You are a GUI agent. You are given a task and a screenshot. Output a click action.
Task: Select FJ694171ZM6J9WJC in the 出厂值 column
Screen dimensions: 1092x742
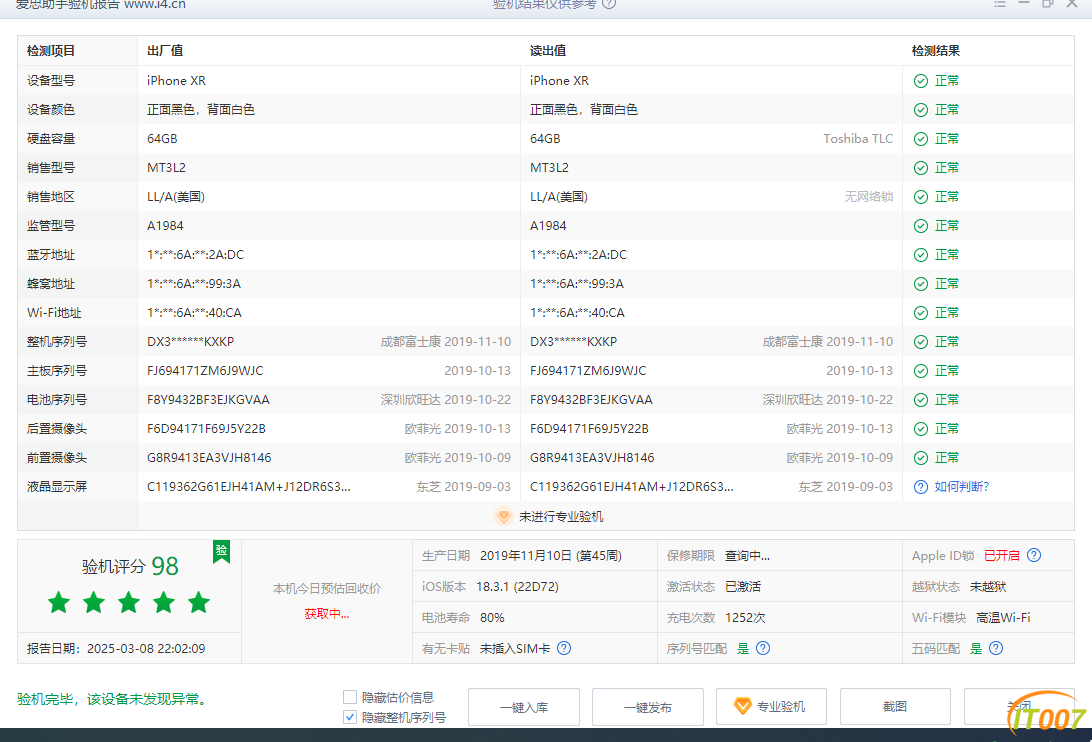[x=205, y=371]
